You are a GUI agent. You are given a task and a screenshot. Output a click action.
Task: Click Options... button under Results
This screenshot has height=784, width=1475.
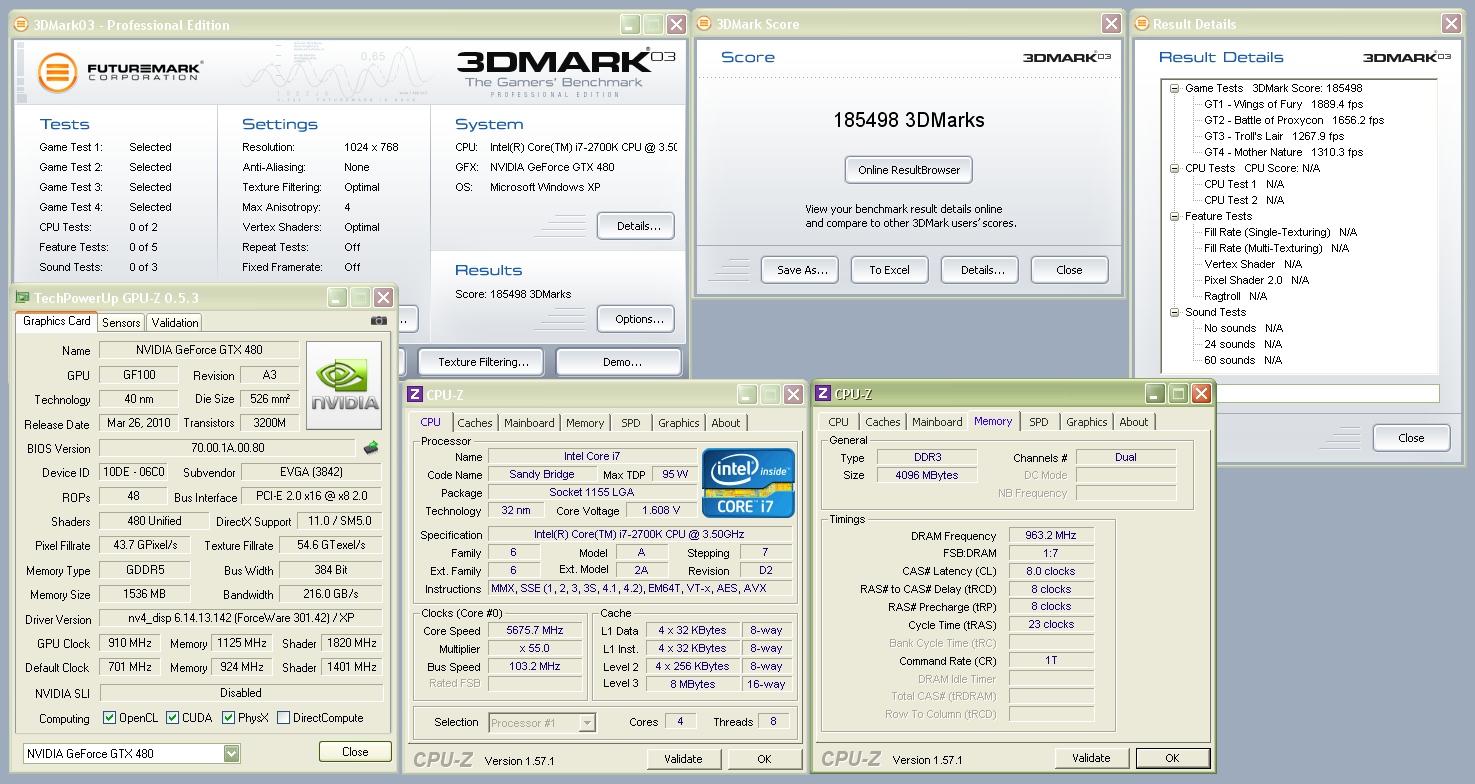tap(636, 319)
